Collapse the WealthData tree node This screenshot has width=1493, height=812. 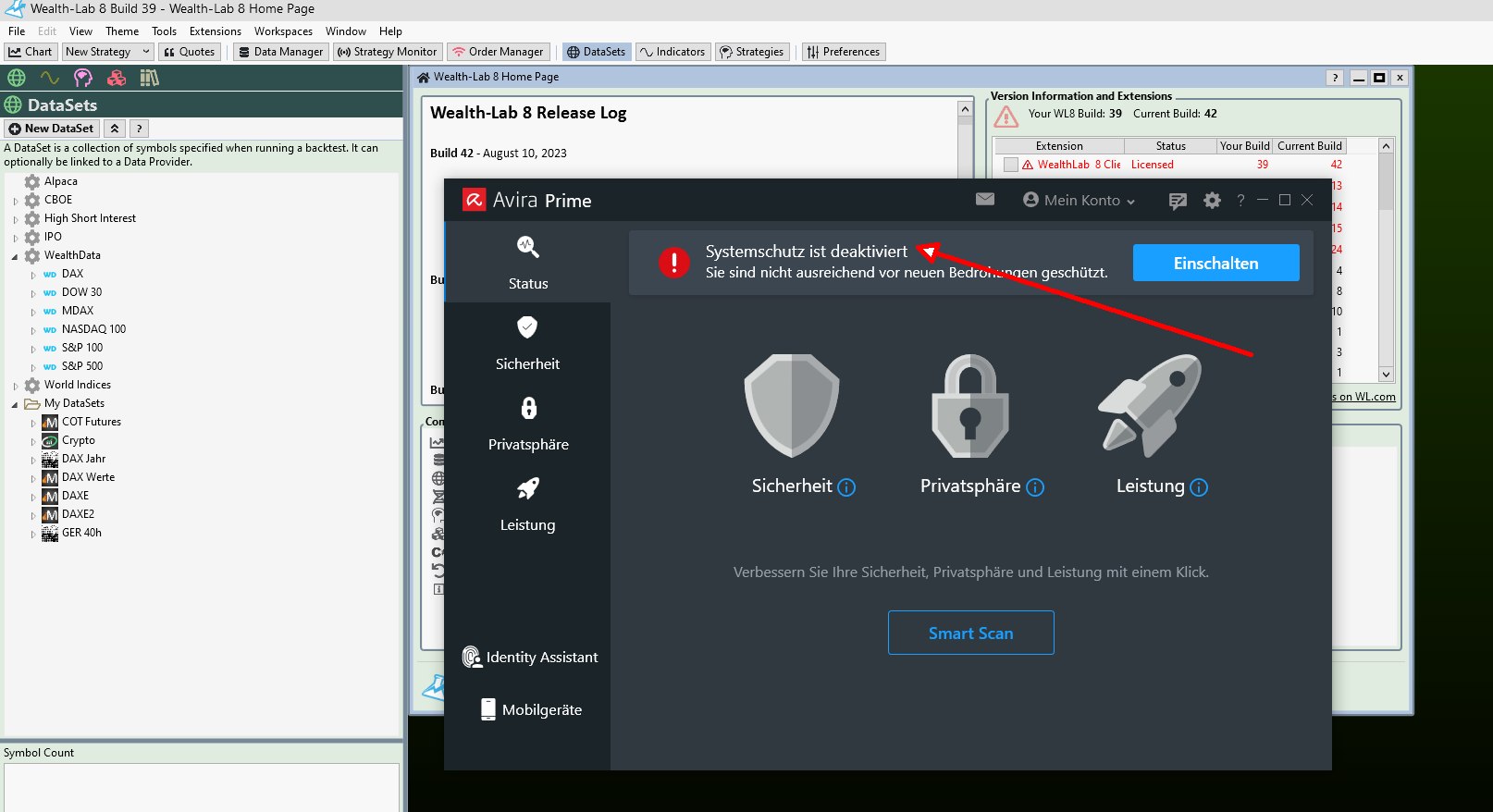click(15, 256)
